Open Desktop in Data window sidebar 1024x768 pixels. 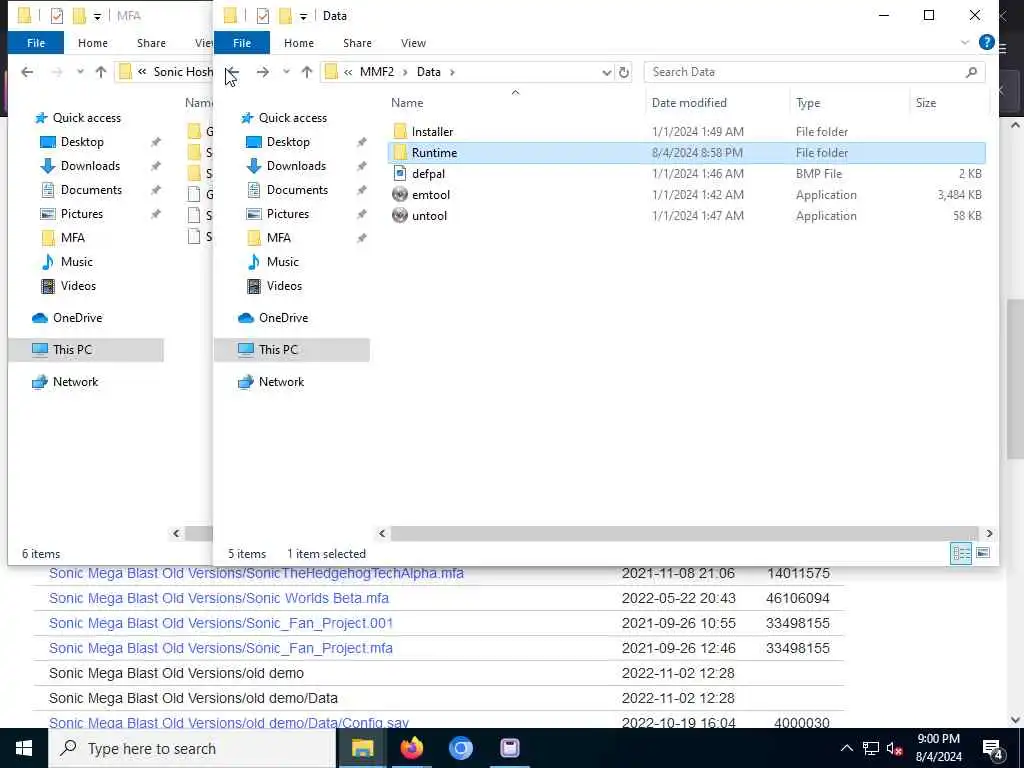tap(288, 142)
